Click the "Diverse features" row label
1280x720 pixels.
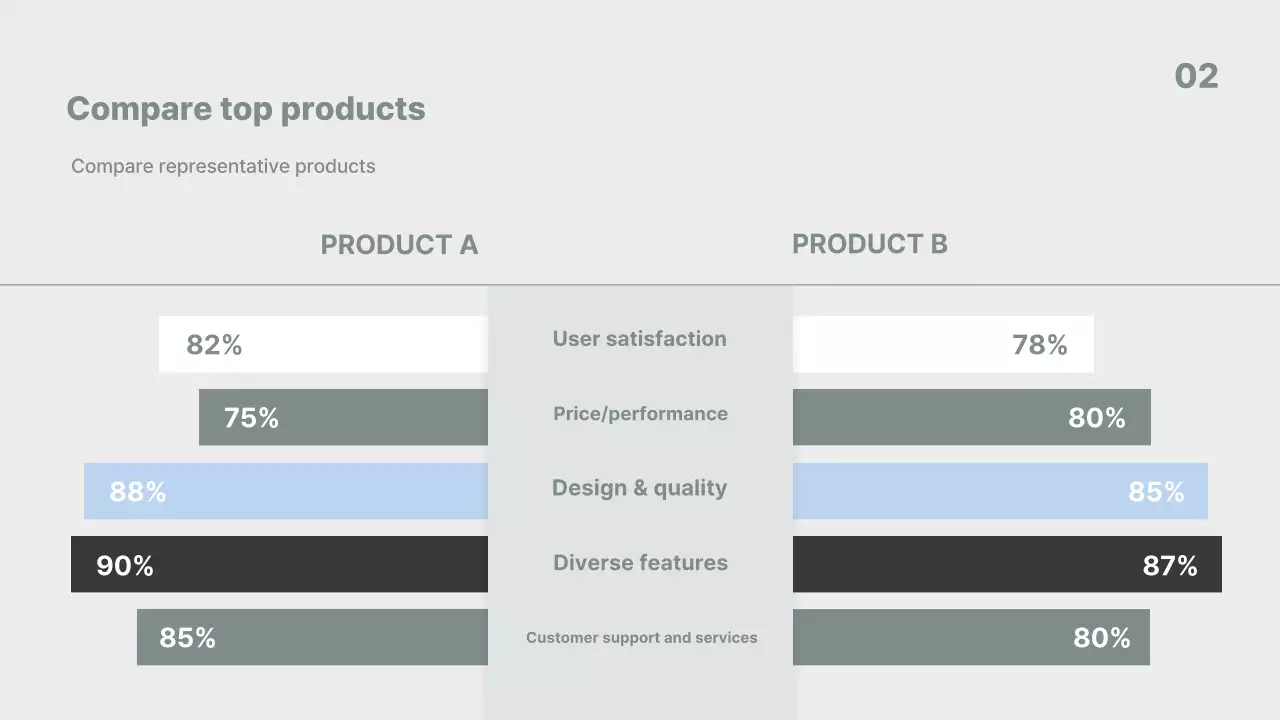tap(640, 563)
